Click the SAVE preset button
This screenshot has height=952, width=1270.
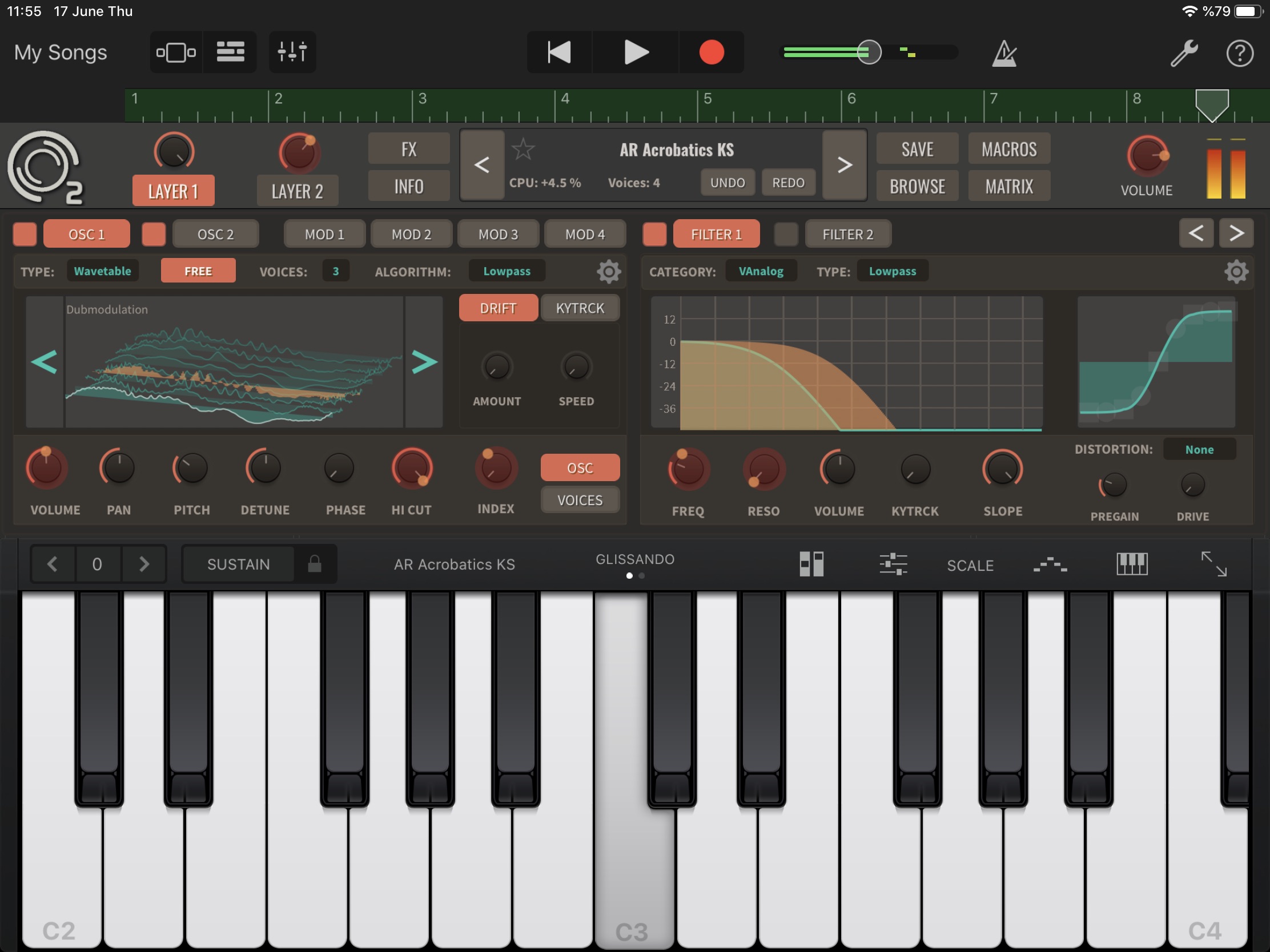(917, 149)
